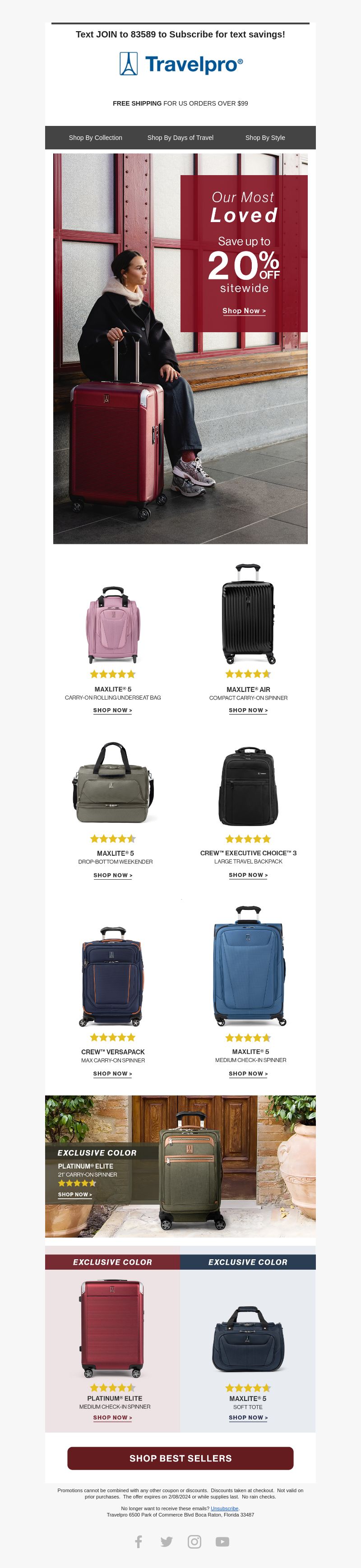The width and height of the screenshot is (361, 1568).
Task: Click Shop Now on 20% off banner
Action: [x=244, y=311]
